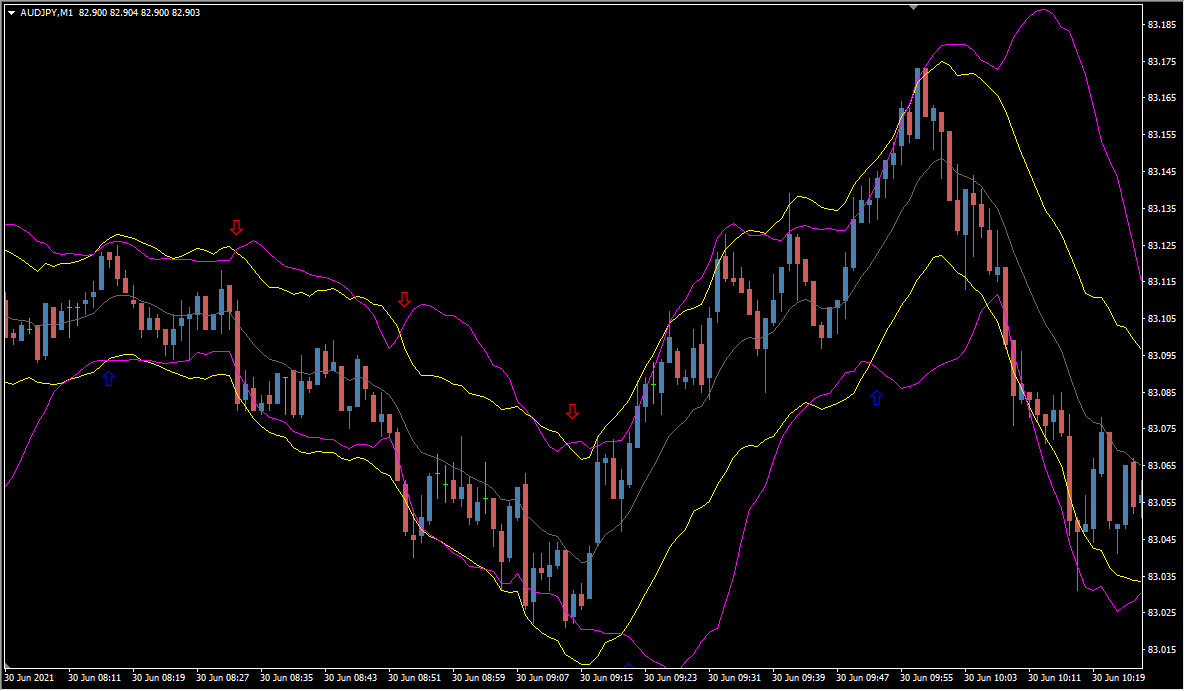Click the 83.085 price scale label
The height and width of the screenshot is (691, 1185).
click(1162, 393)
